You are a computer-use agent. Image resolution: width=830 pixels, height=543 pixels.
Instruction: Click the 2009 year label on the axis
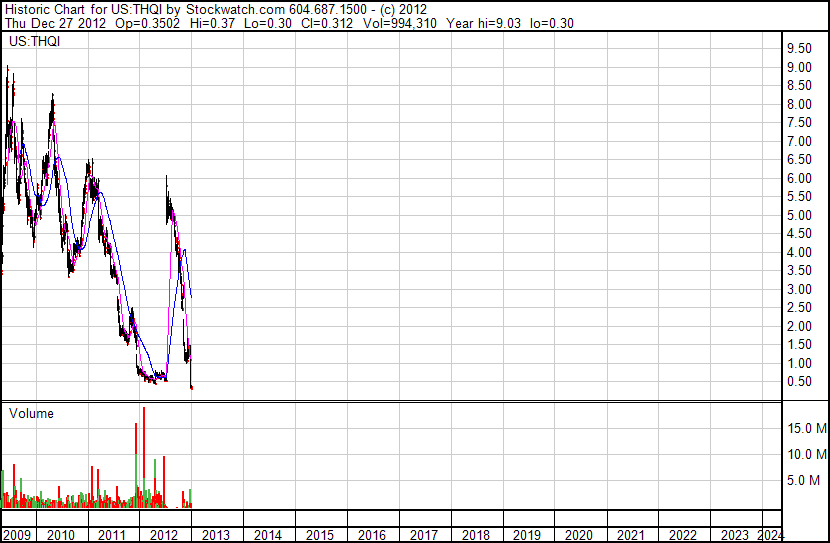coord(17,535)
